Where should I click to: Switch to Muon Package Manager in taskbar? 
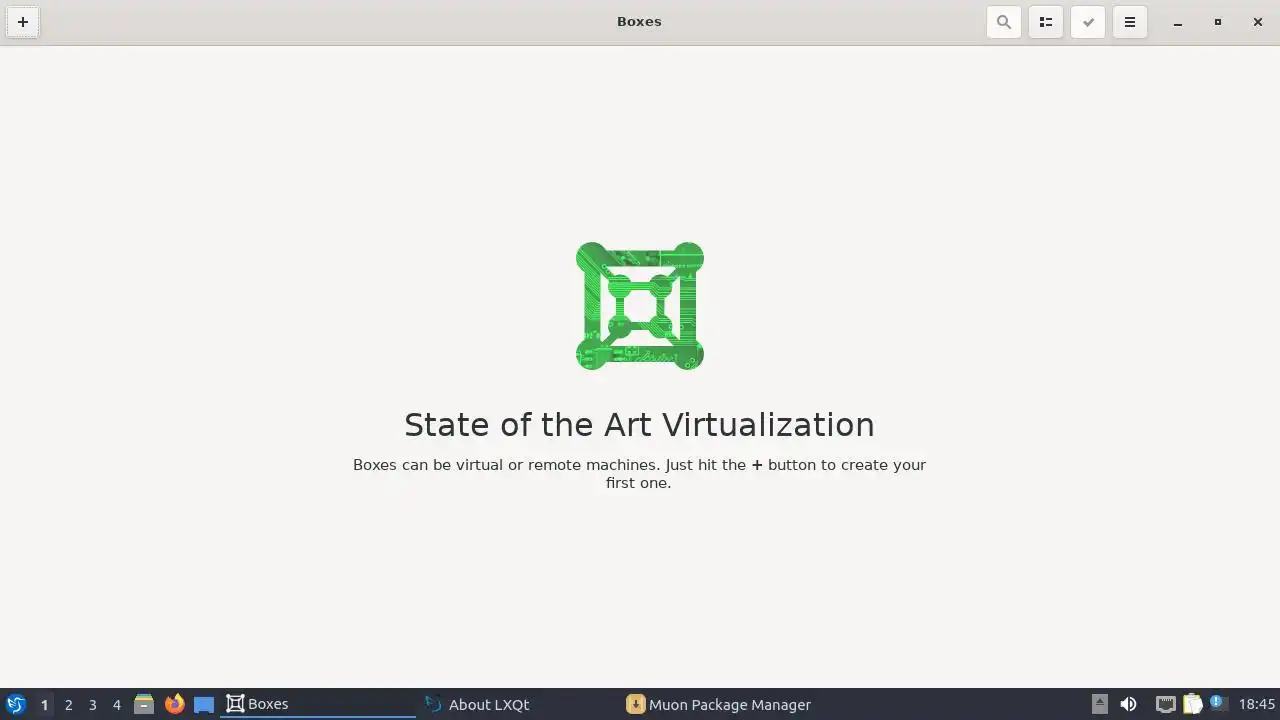coord(720,704)
